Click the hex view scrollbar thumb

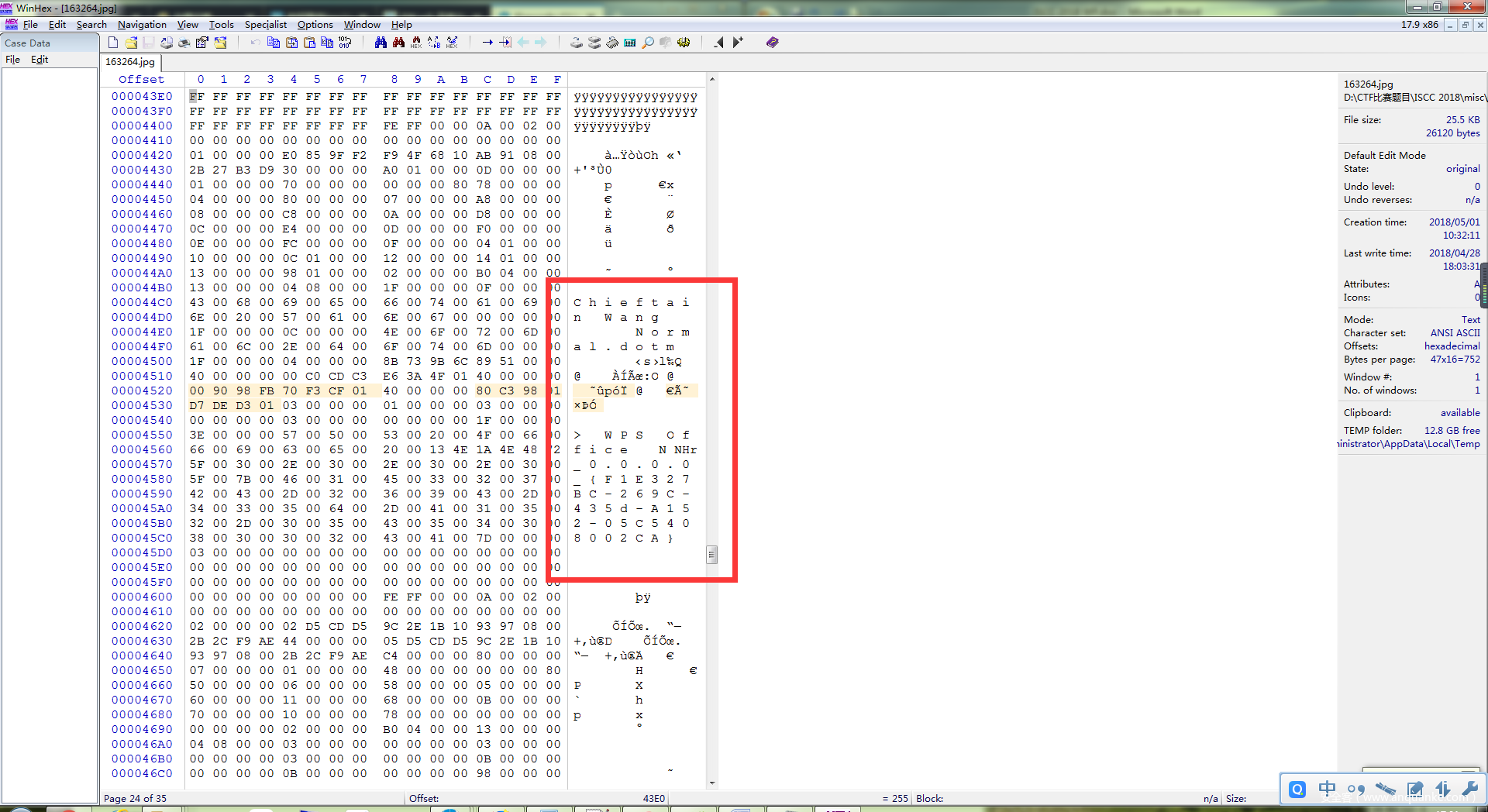pos(711,555)
